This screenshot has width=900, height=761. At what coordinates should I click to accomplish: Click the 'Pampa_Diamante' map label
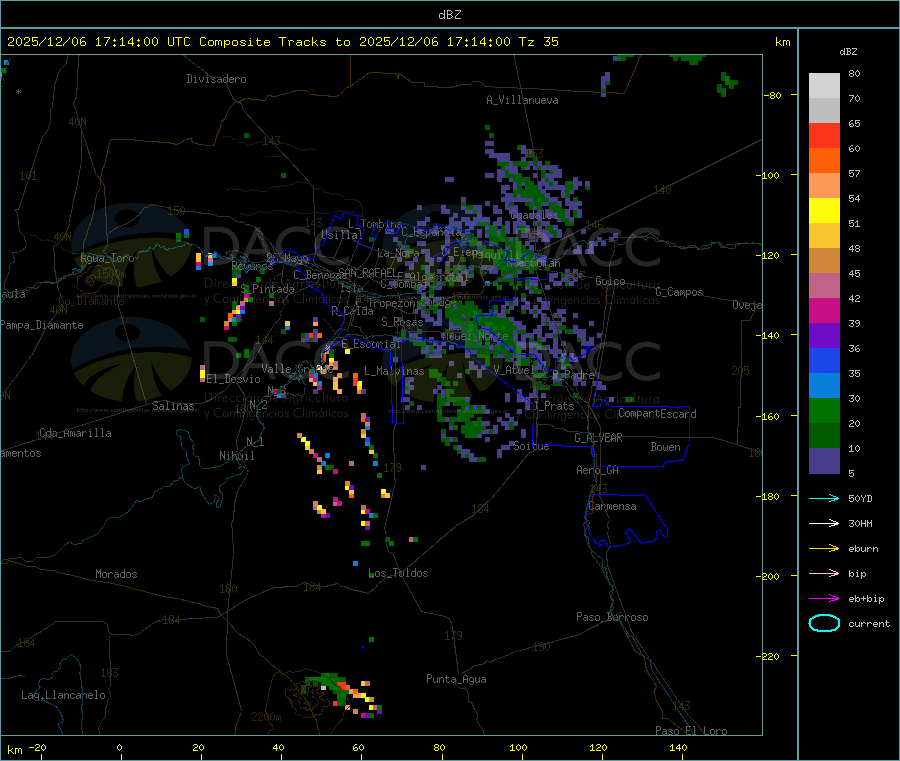click(x=41, y=325)
